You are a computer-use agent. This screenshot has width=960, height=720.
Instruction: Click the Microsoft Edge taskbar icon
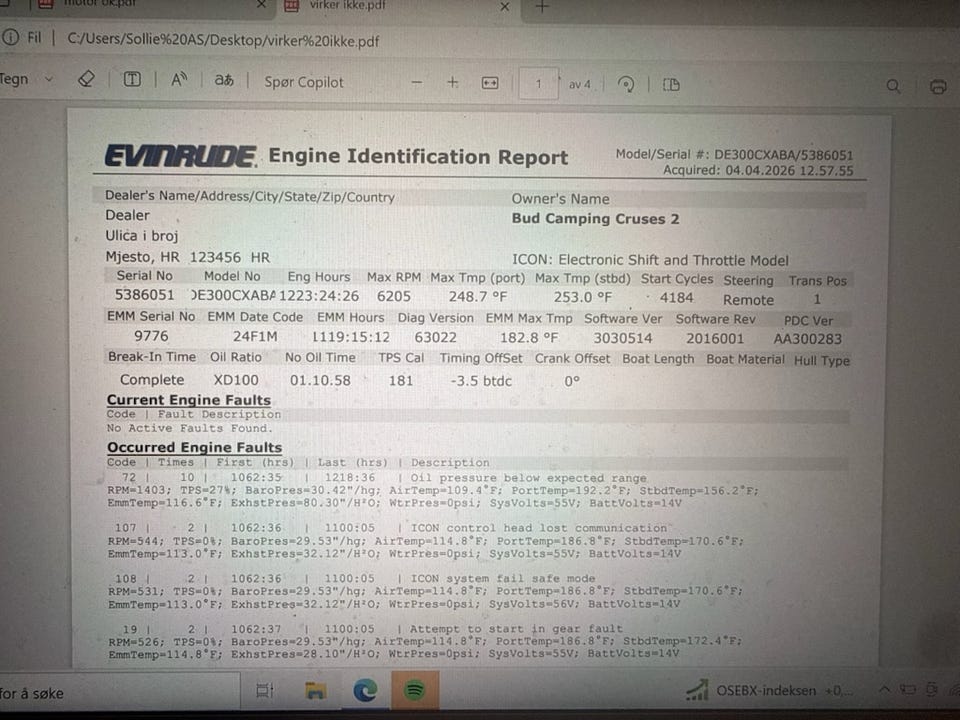(366, 691)
